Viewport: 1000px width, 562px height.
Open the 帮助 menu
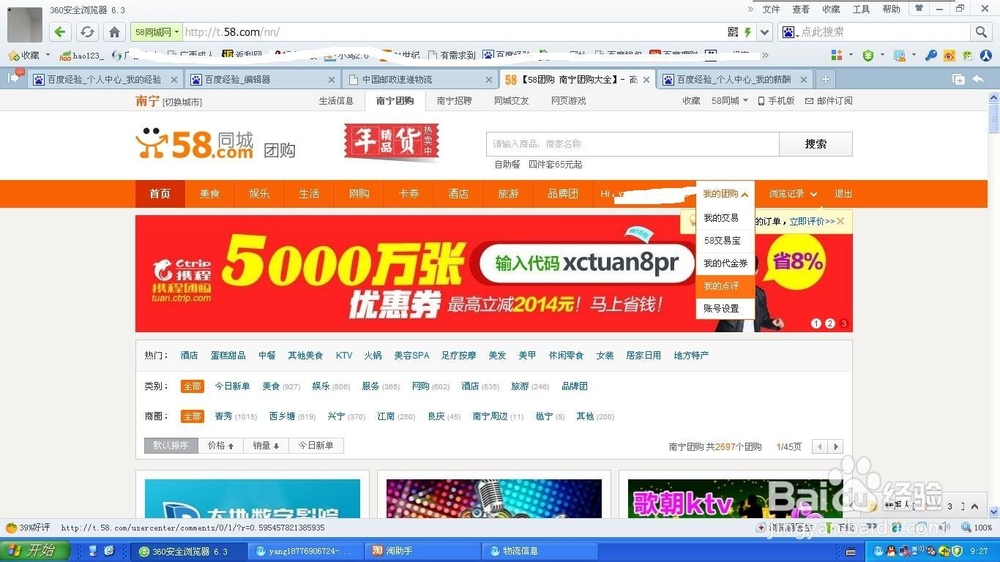point(891,9)
